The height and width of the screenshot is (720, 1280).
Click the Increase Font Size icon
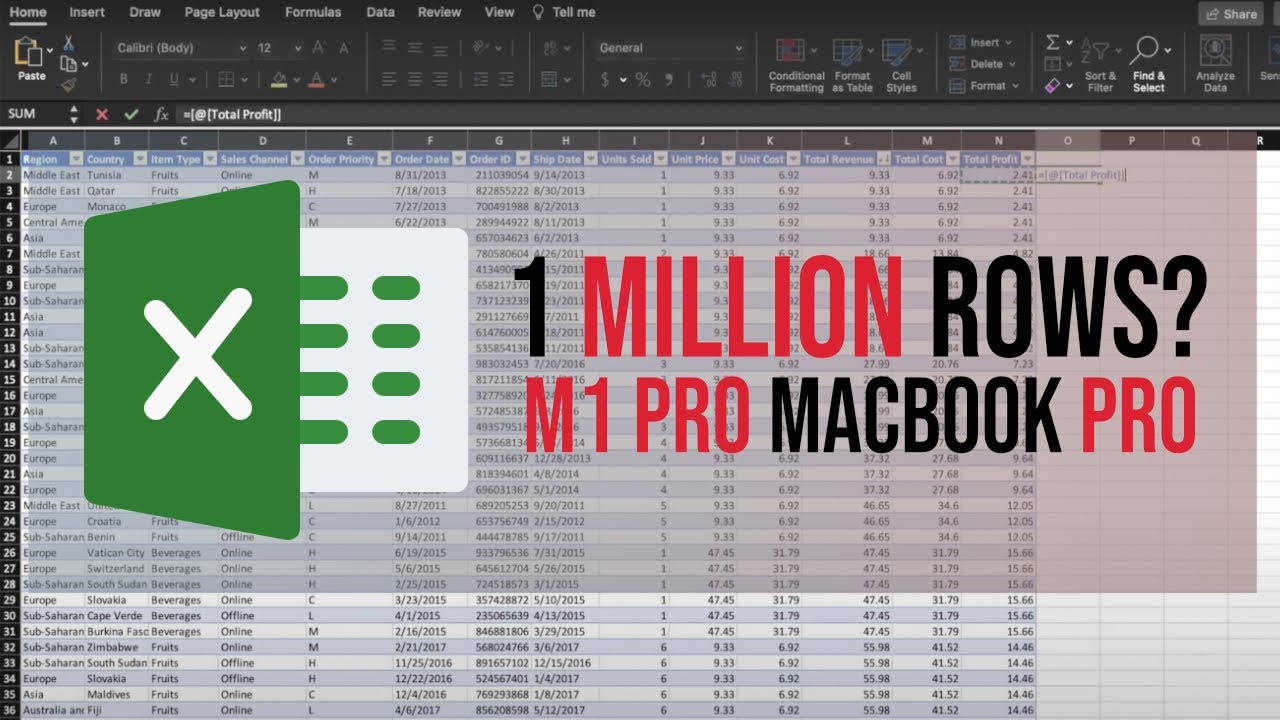[319, 48]
